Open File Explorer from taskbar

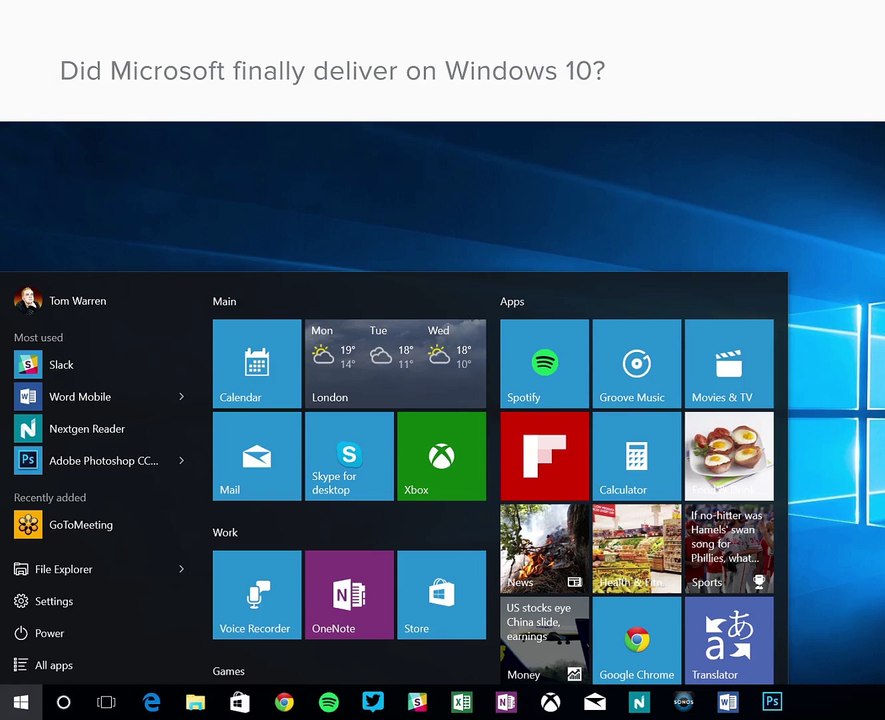point(195,702)
